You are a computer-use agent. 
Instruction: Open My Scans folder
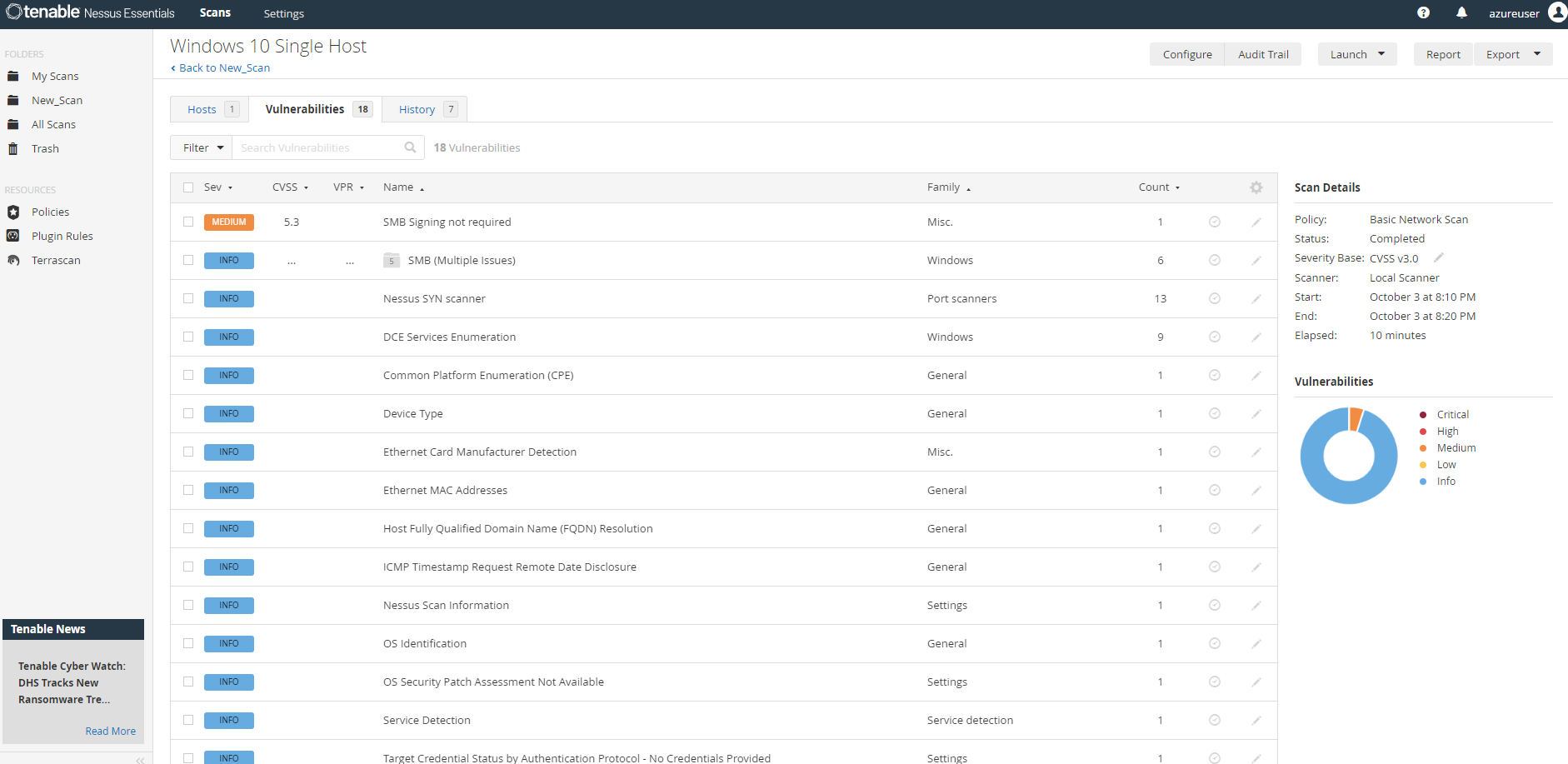pos(55,76)
